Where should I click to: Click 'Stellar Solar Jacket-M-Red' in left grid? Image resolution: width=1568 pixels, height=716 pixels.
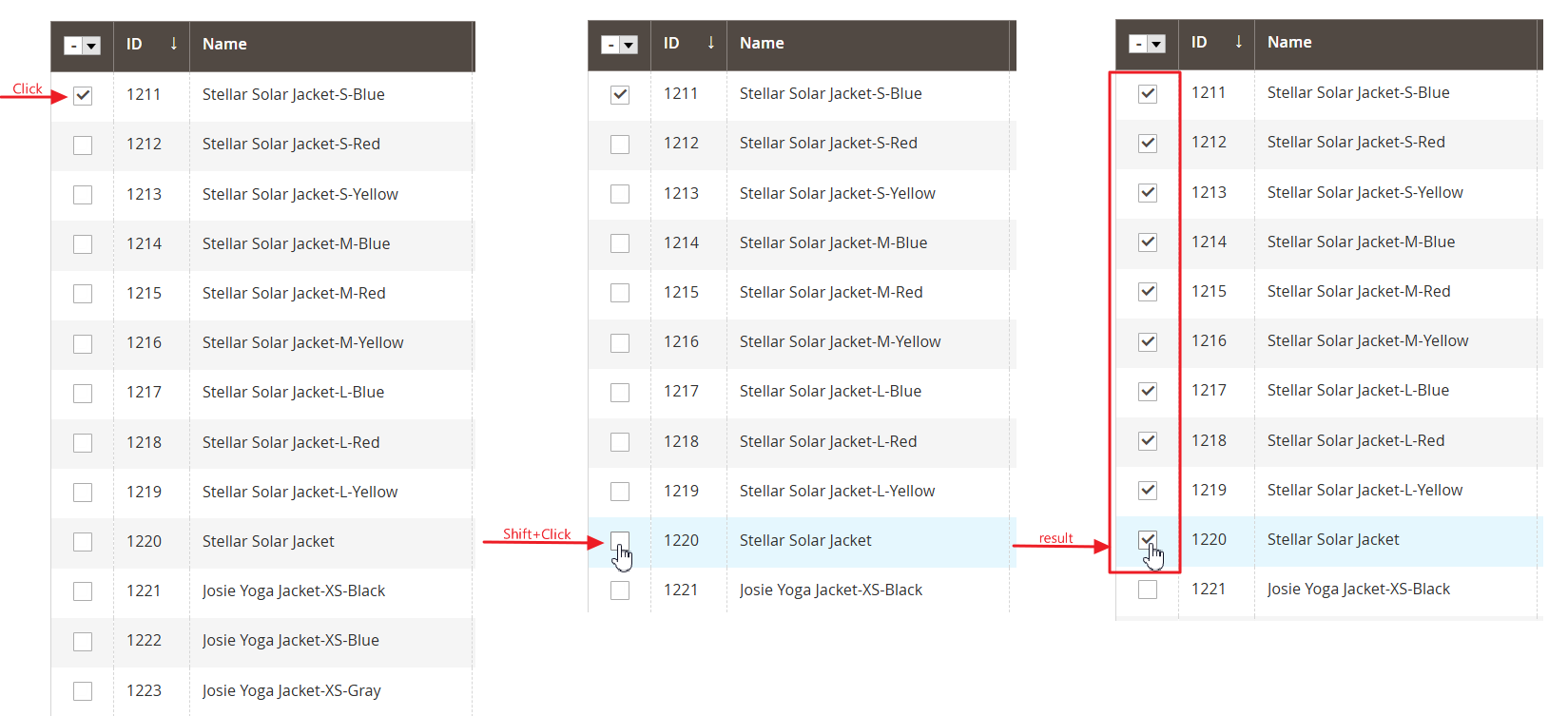tap(294, 293)
